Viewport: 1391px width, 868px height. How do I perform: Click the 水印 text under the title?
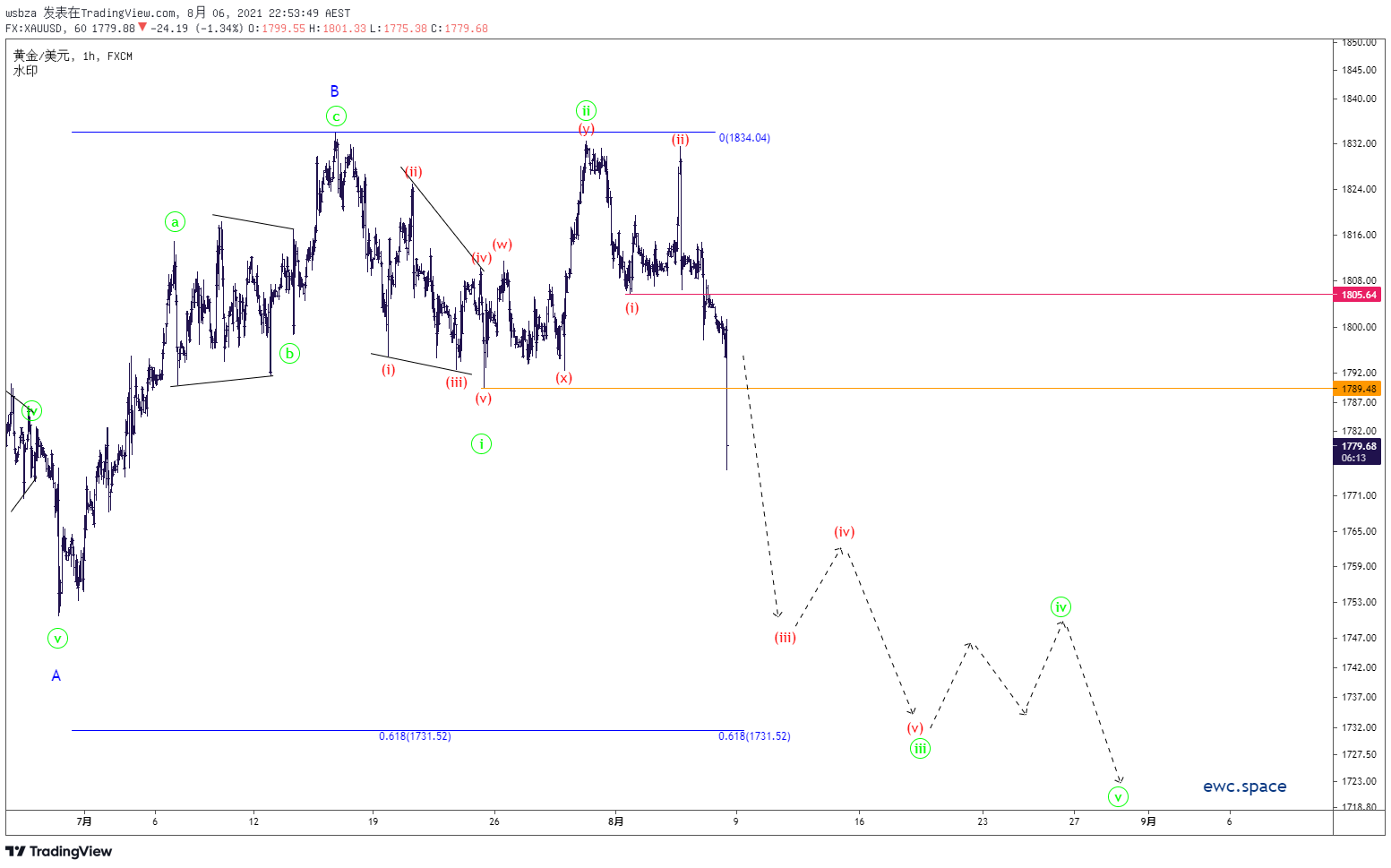tap(26, 71)
